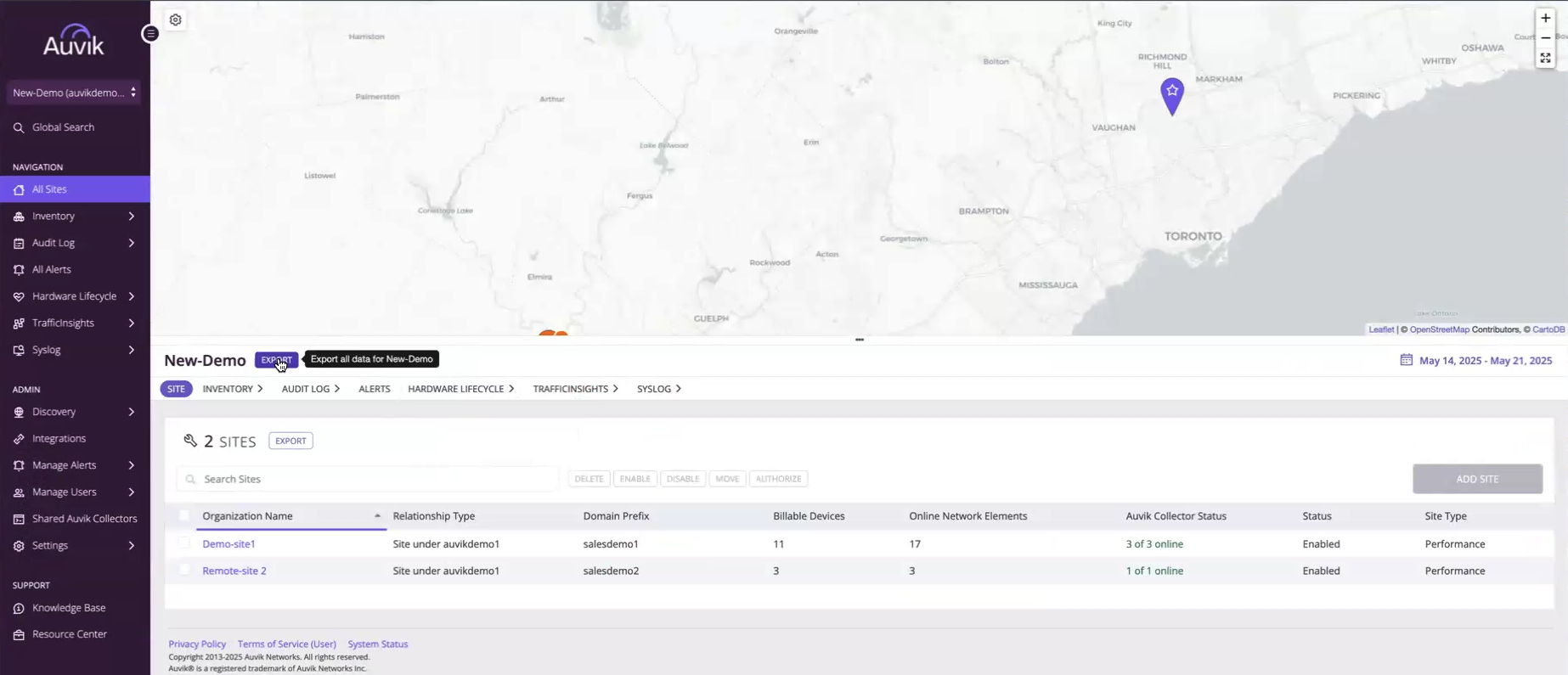The image size is (1568, 675).
Task: Click EXPORT next to New-Demo title
Action: pos(276,360)
